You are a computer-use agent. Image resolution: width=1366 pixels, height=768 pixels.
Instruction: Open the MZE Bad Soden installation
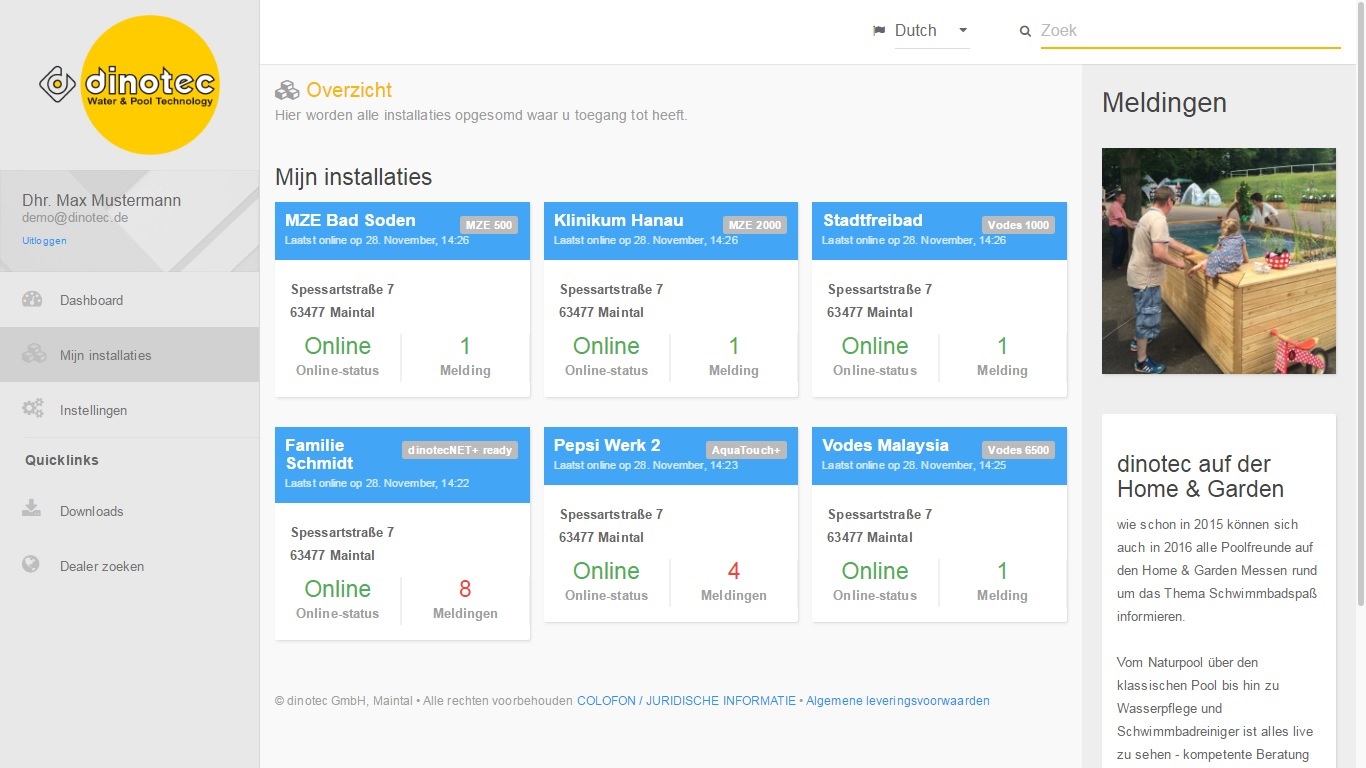(x=350, y=220)
